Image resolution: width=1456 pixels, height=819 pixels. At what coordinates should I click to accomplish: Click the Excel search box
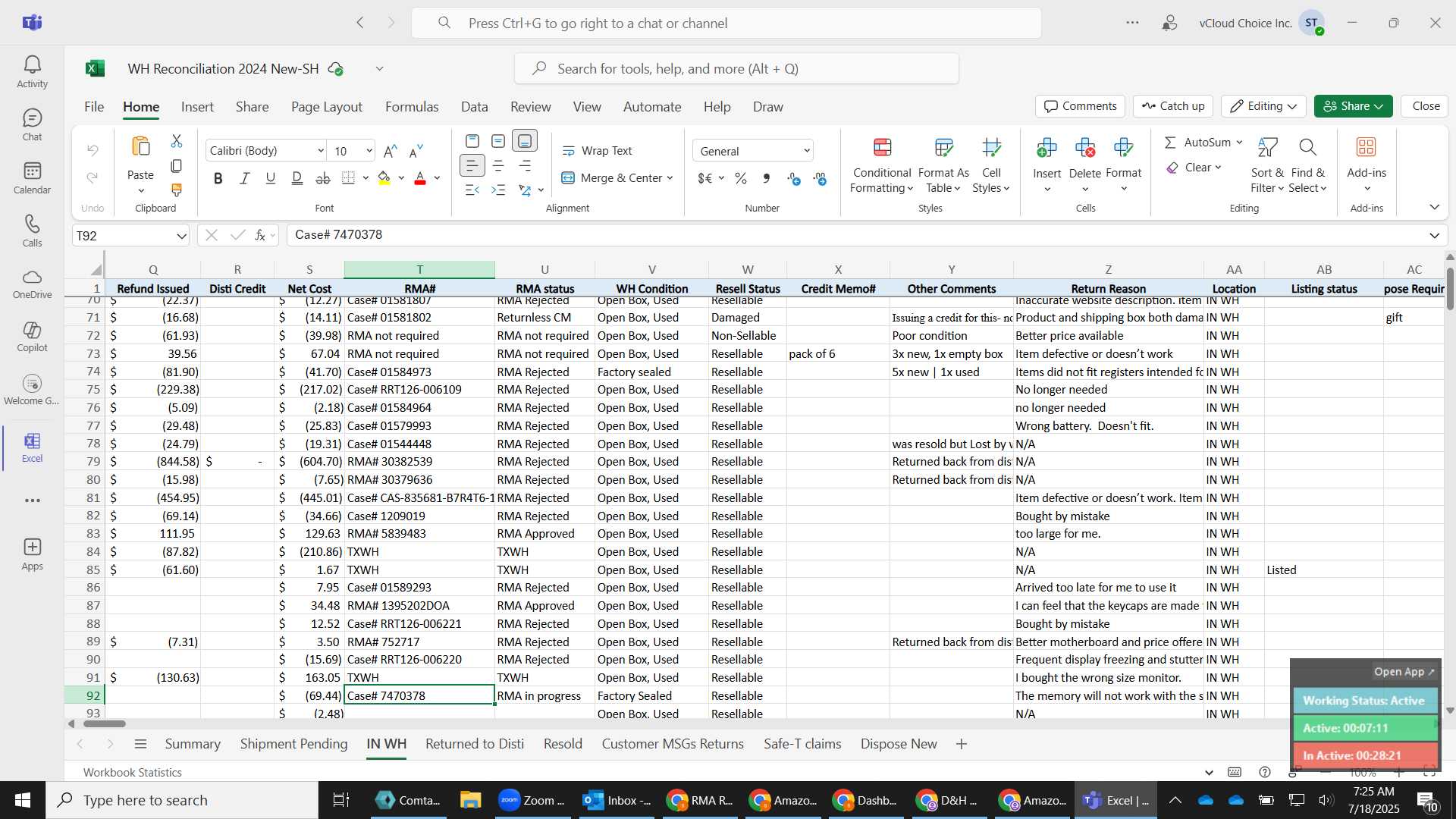736,69
